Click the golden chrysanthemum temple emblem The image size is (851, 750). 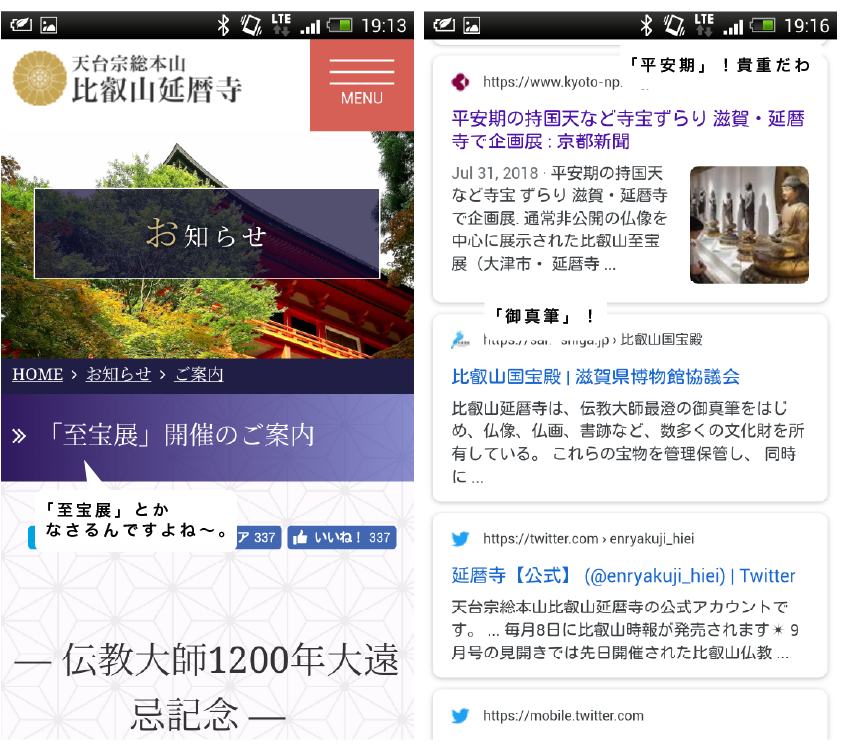(40, 78)
